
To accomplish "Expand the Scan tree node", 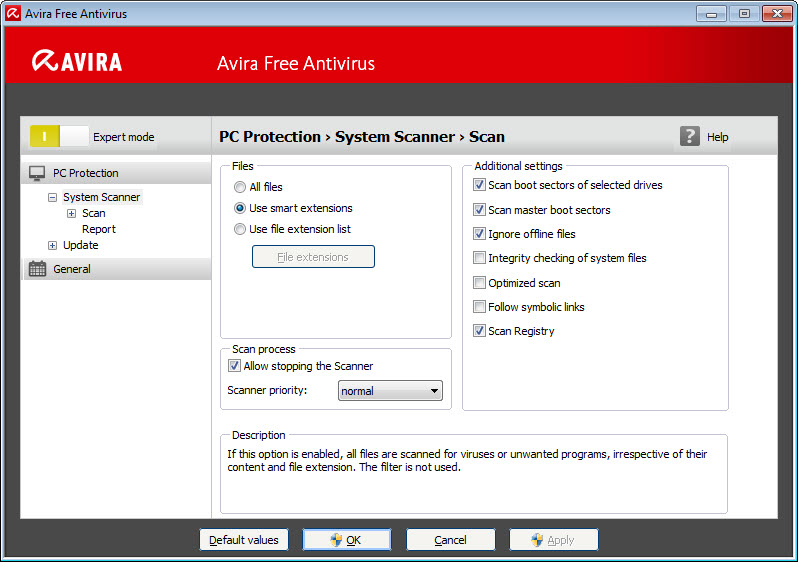I will coord(72,213).
